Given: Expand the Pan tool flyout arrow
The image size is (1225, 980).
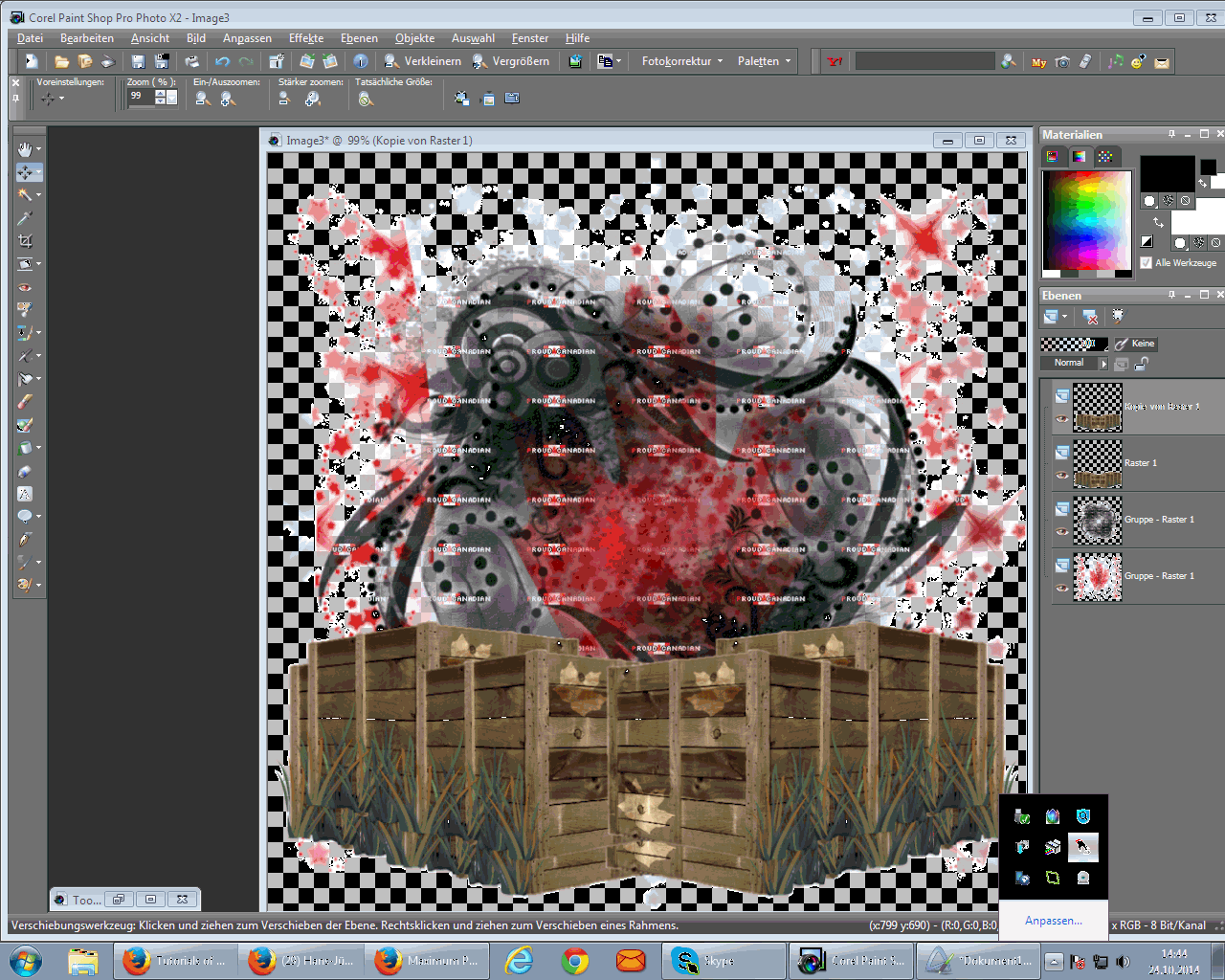Looking at the screenshot, I should click(38, 149).
